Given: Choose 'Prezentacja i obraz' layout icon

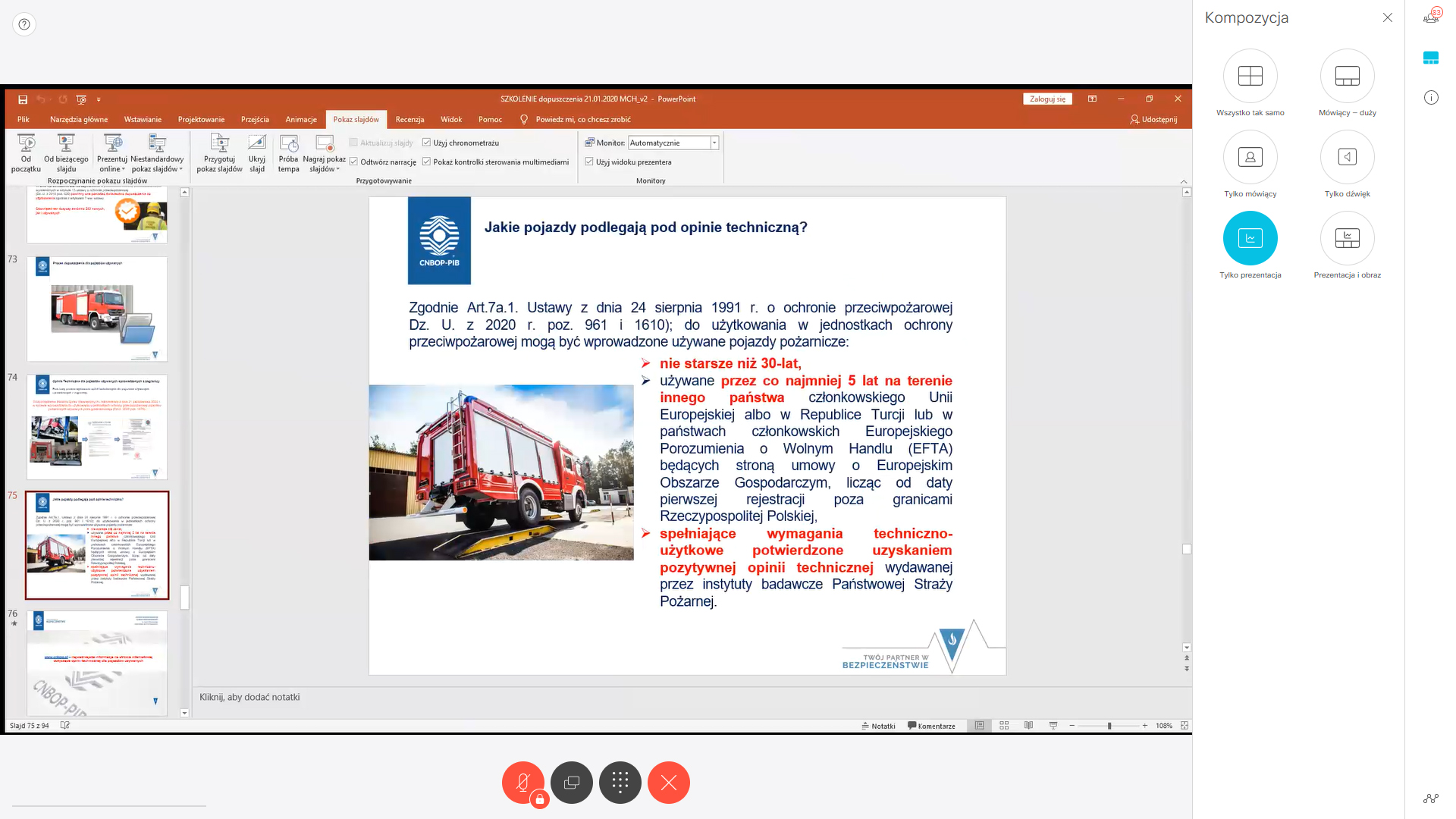Looking at the screenshot, I should [x=1347, y=238].
